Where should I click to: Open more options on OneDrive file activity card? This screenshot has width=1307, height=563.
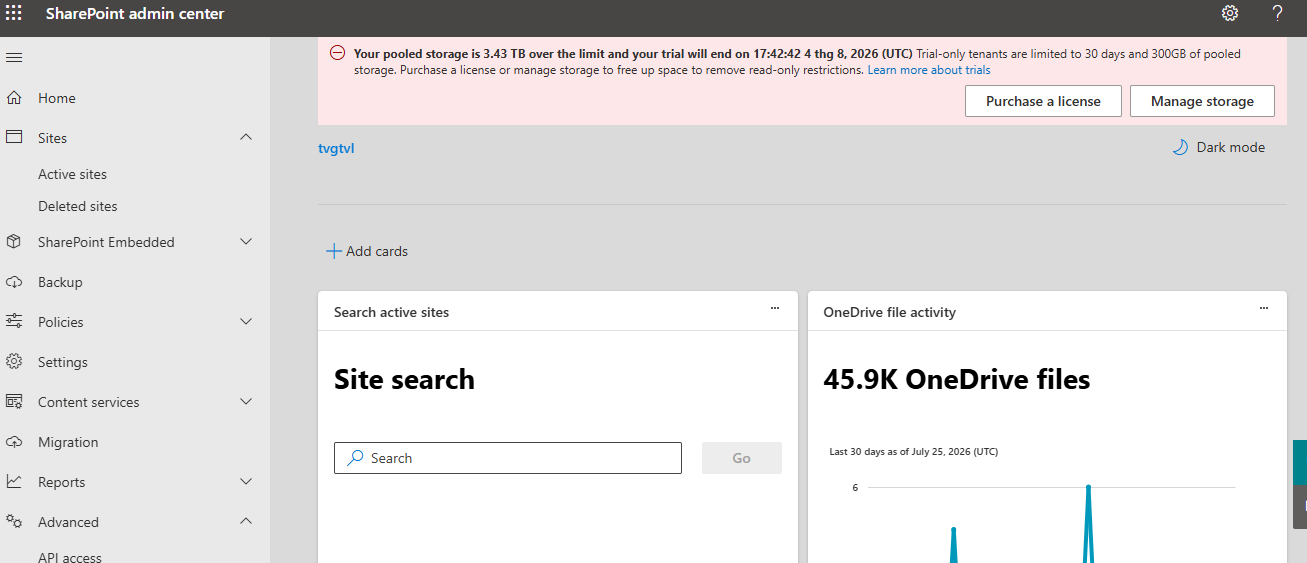point(1264,308)
